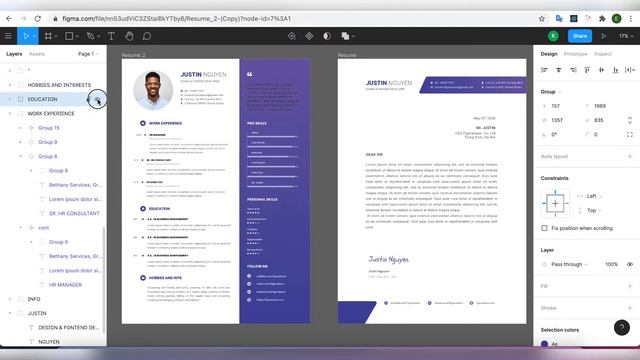Image resolution: width=640 pixels, height=360 pixels.
Task: Open the Pass through blend mode dropdown
Action: 569,264
